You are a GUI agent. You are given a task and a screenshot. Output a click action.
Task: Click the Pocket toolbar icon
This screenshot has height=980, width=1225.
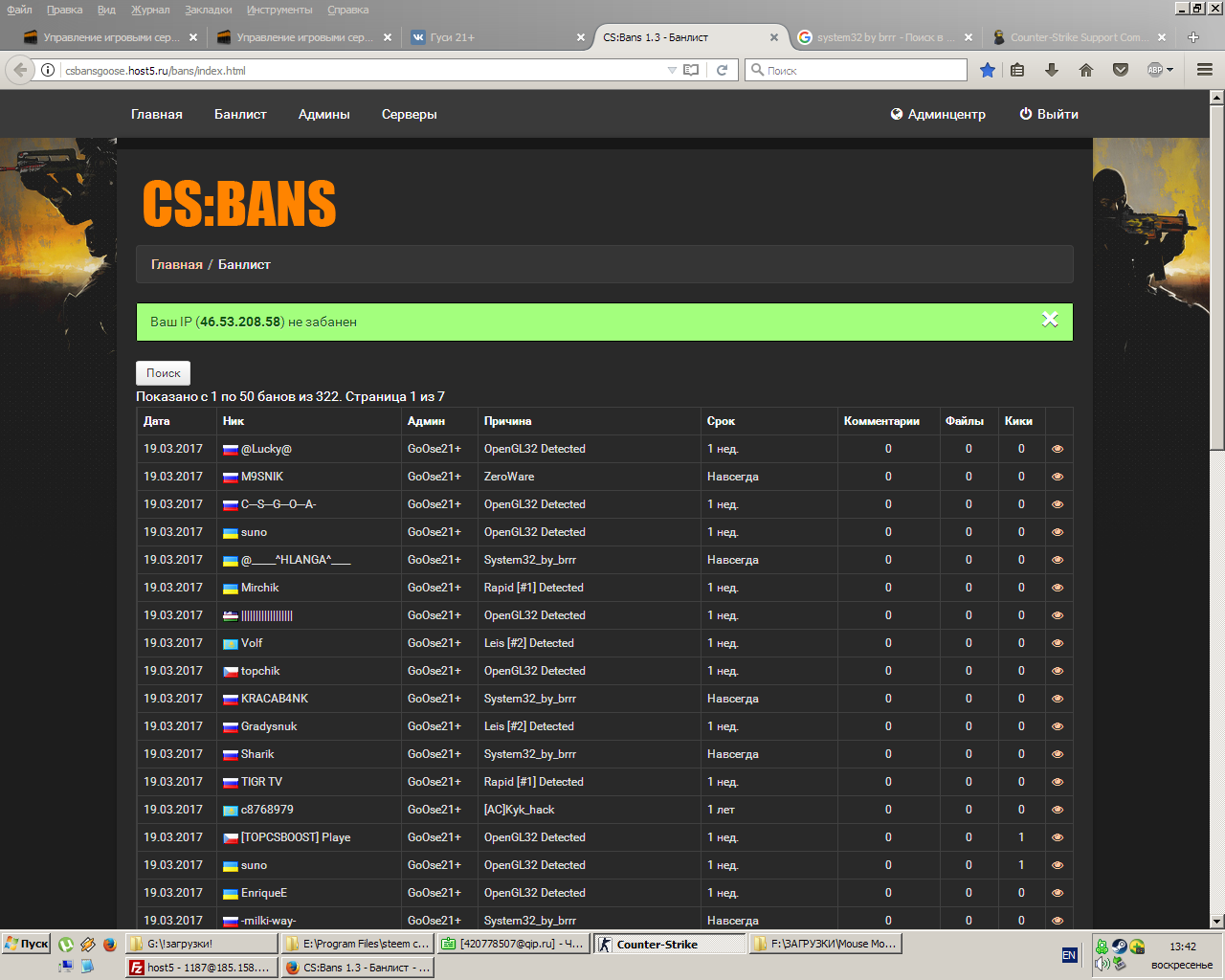(1121, 70)
